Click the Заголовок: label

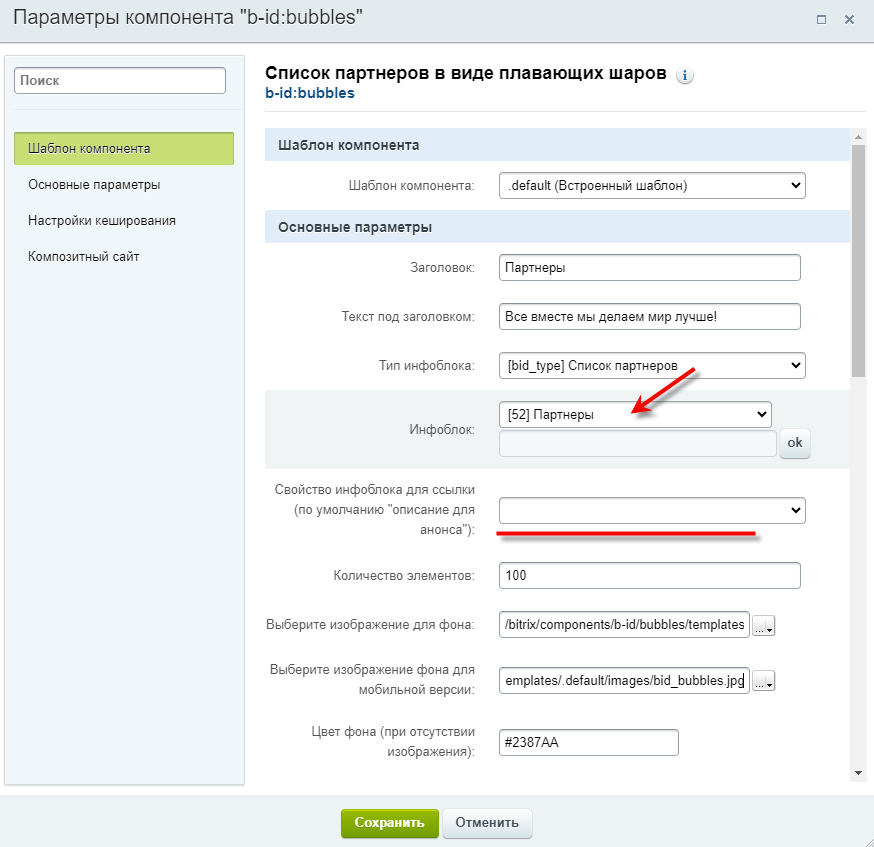(x=443, y=268)
